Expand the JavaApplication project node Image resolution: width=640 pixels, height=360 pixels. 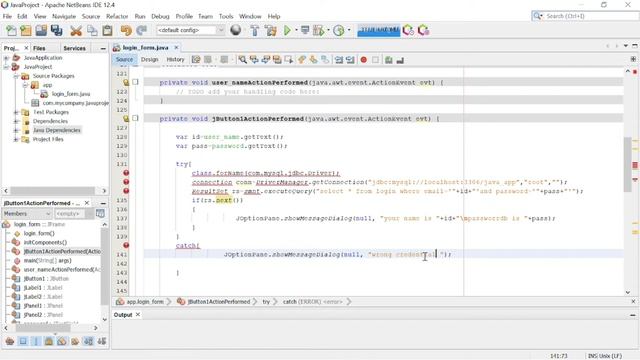point(6,58)
